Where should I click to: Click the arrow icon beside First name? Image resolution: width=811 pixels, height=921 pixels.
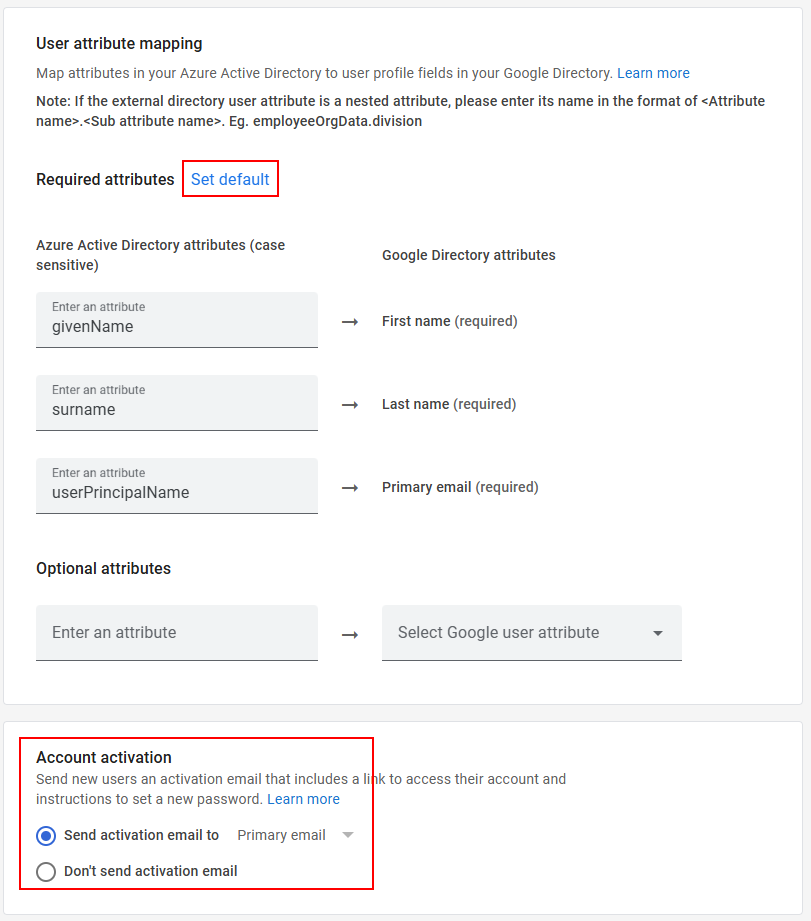point(350,322)
